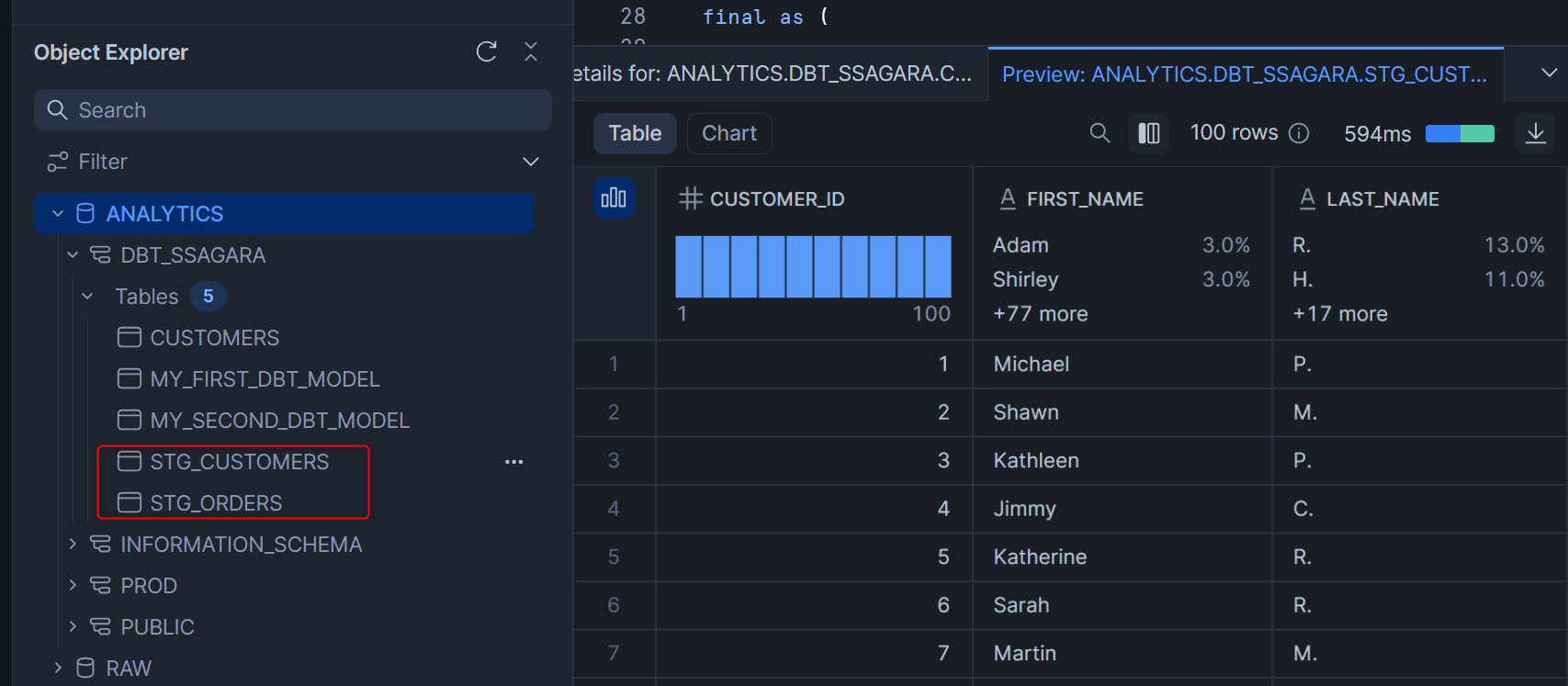This screenshot has width=1568, height=686.
Task: Click the FIRST_NAME text type icon
Action: [1008, 198]
